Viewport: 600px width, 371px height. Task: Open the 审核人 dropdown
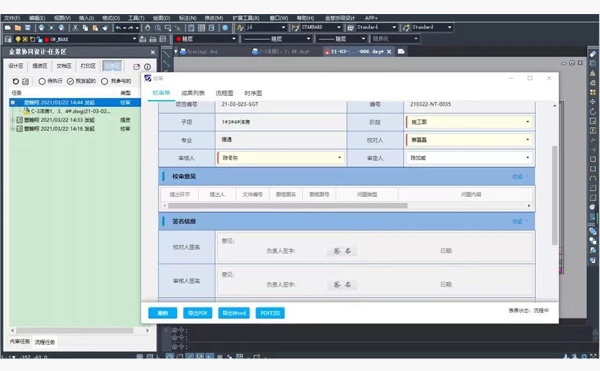280,158
